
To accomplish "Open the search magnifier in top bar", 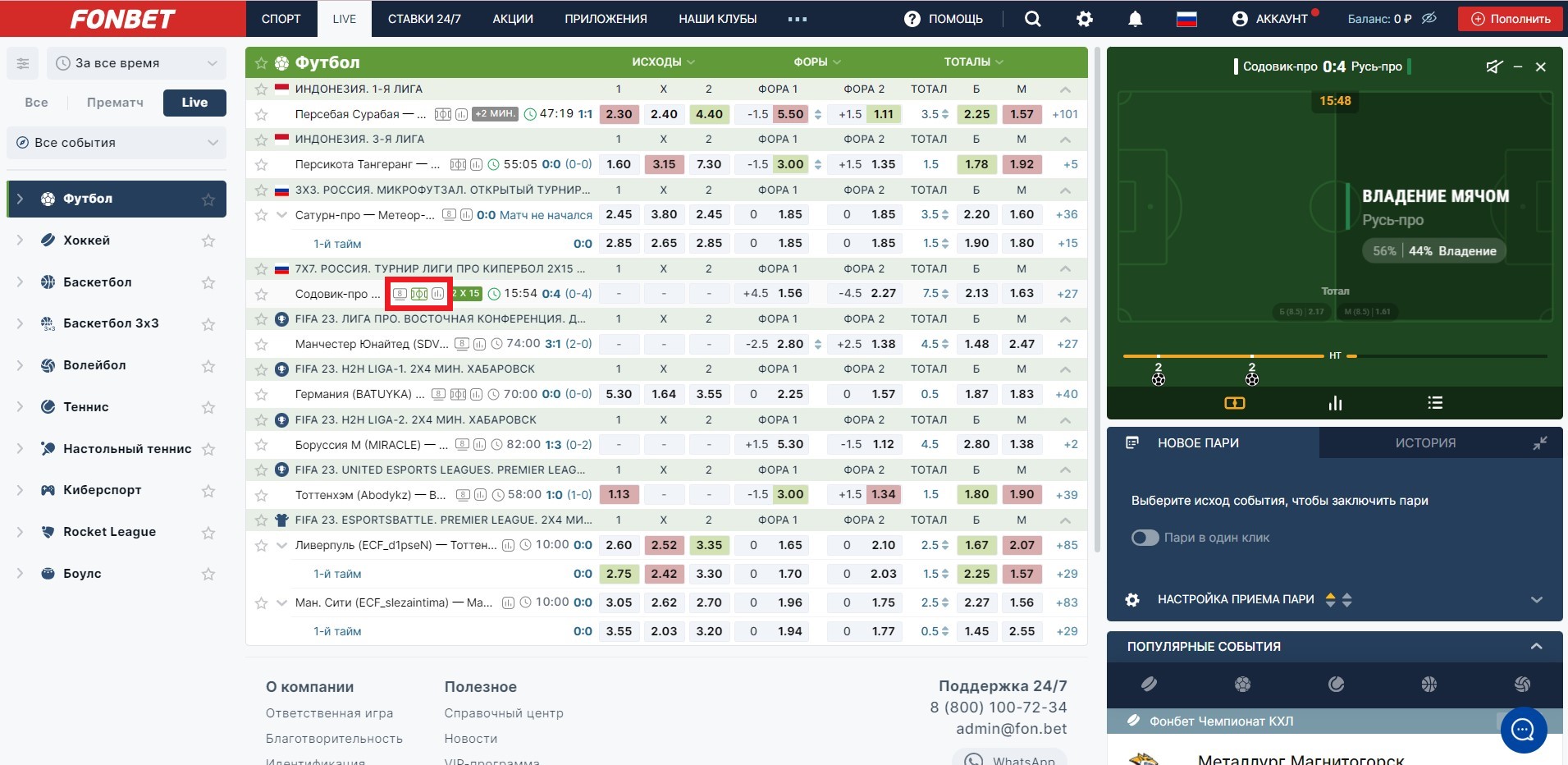I will click(1032, 19).
